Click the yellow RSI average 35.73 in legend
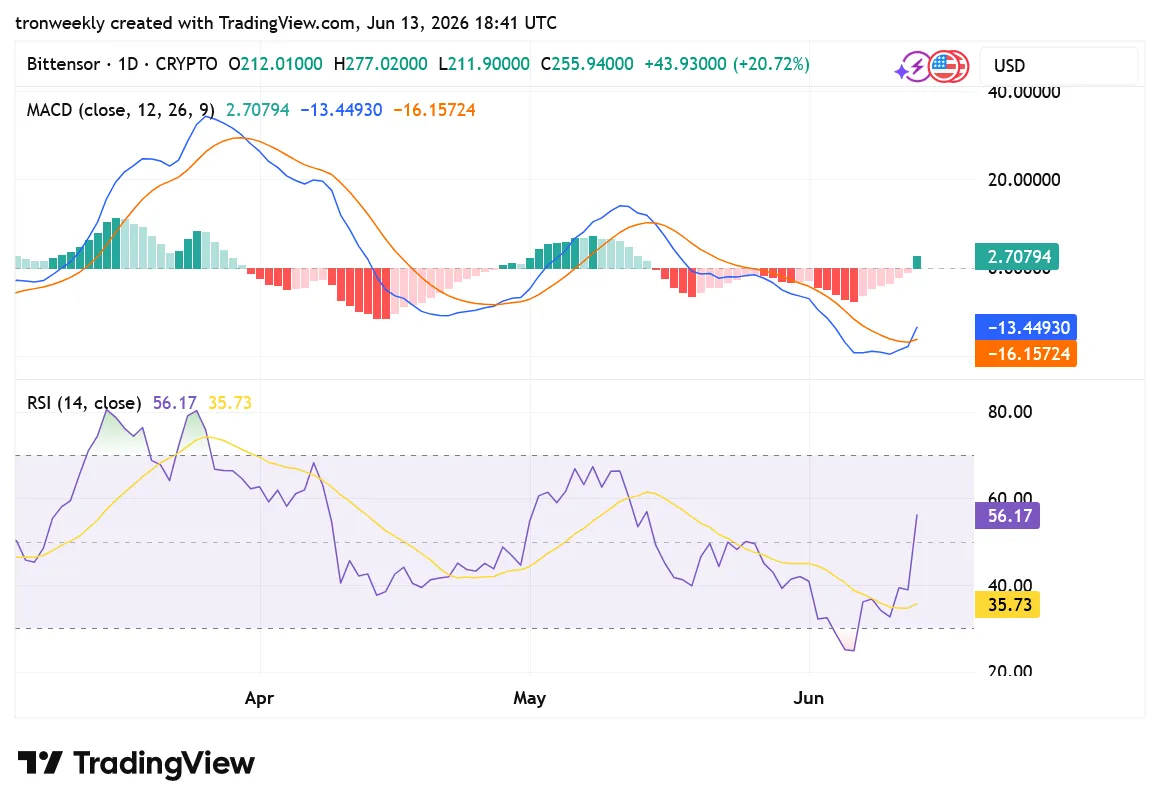The height and width of the screenshot is (808, 1160). click(x=229, y=403)
